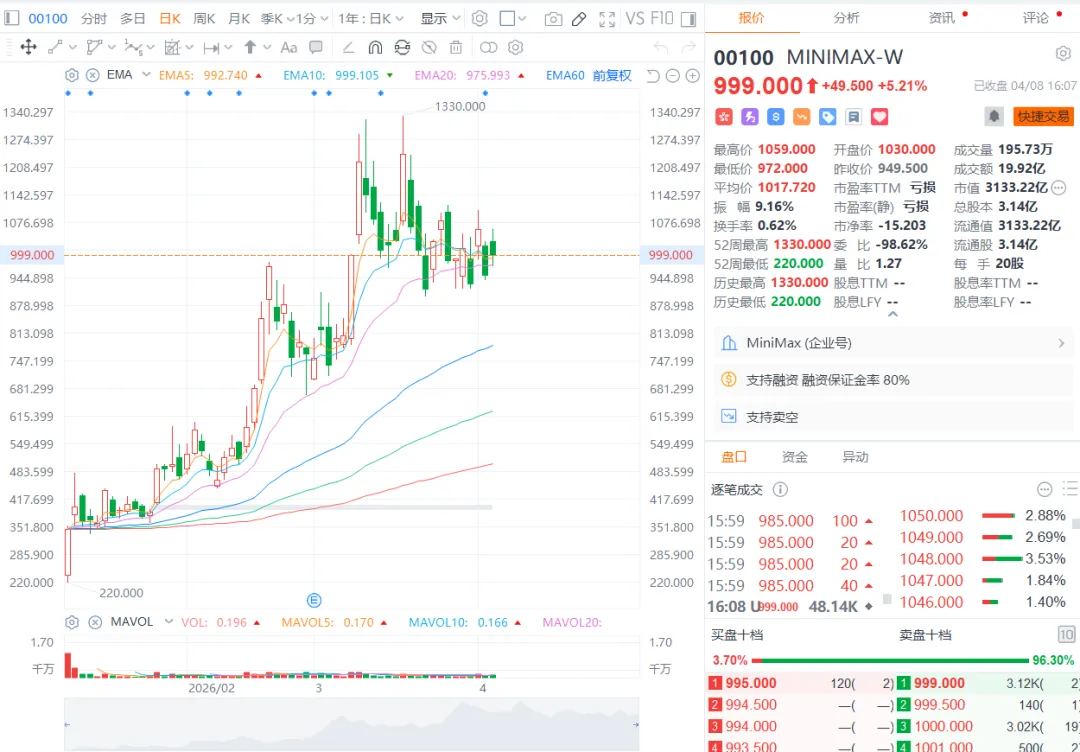Click the orange short-selling badge icon
Viewport: 1080px width, 752px height.
coord(802,117)
